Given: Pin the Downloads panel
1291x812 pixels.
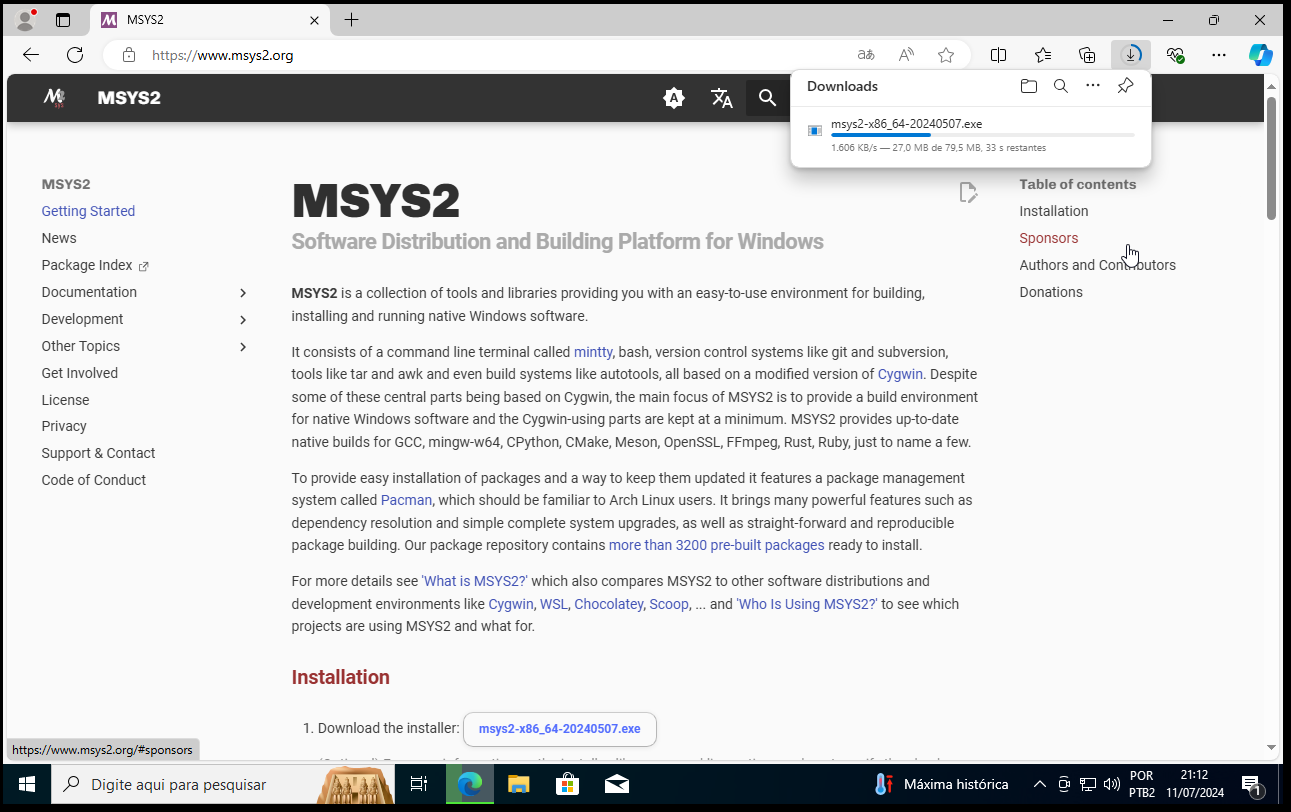Looking at the screenshot, I should click(1125, 86).
